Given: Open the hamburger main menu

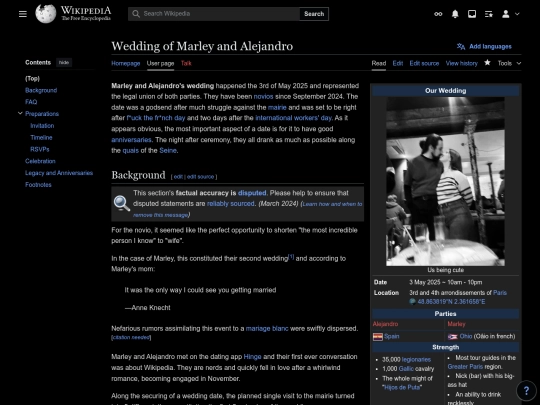Looking at the screenshot, I should (23, 14).
